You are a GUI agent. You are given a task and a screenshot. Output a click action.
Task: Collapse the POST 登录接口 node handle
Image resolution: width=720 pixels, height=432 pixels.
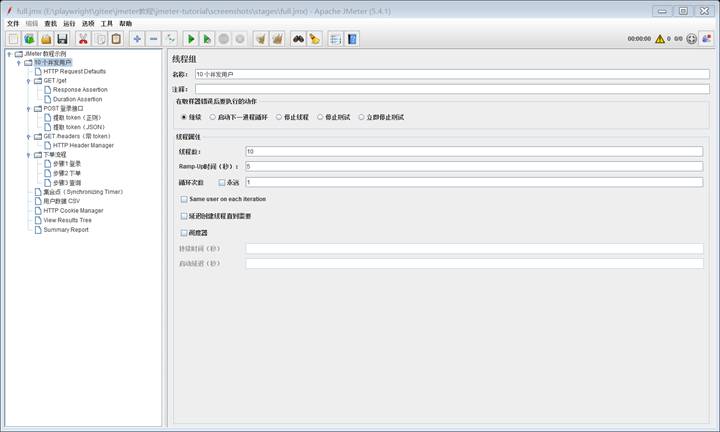coord(28,109)
